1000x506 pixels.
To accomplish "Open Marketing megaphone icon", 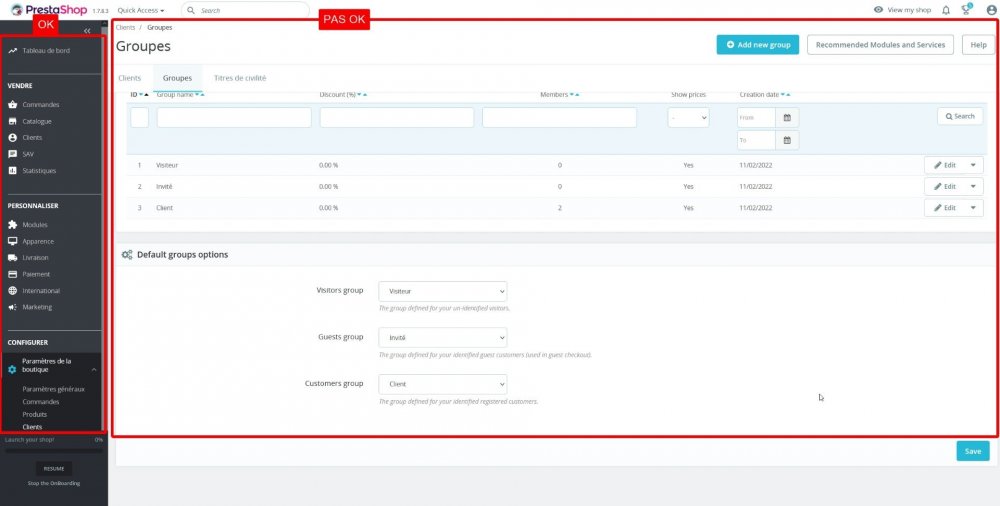I will click(x=12, y=308).
